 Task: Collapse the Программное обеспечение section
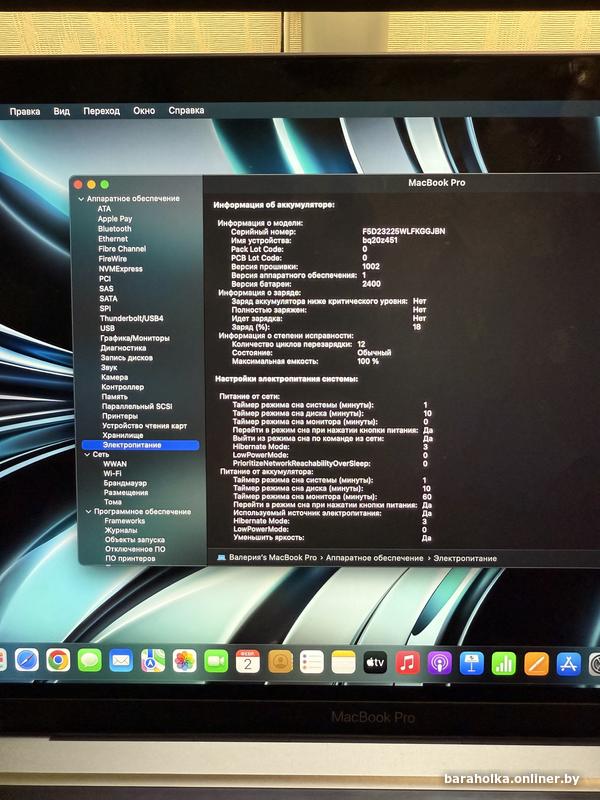click(x=88, y=511)
